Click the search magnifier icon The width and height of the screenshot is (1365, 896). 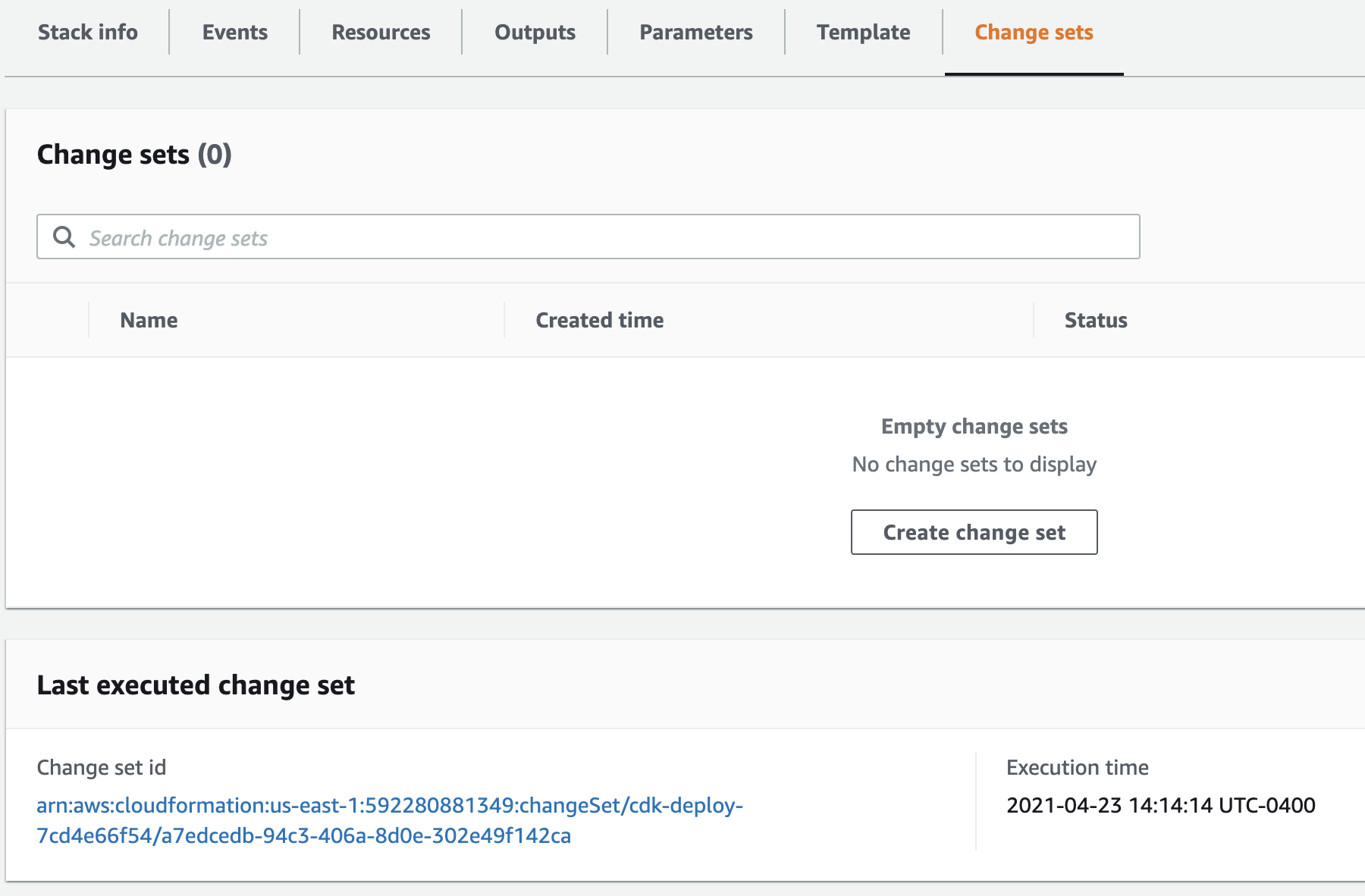point(64,237)
